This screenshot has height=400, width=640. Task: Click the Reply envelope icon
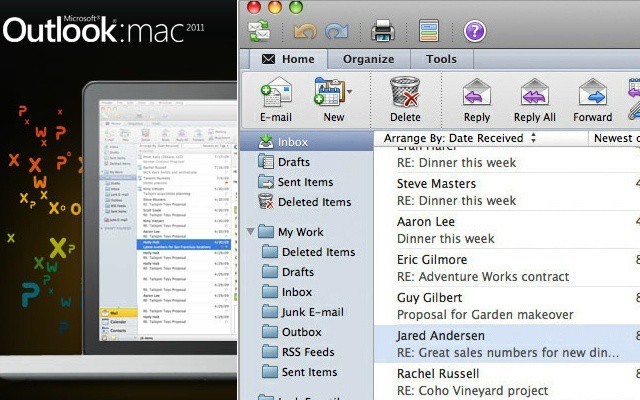point(477,100)
